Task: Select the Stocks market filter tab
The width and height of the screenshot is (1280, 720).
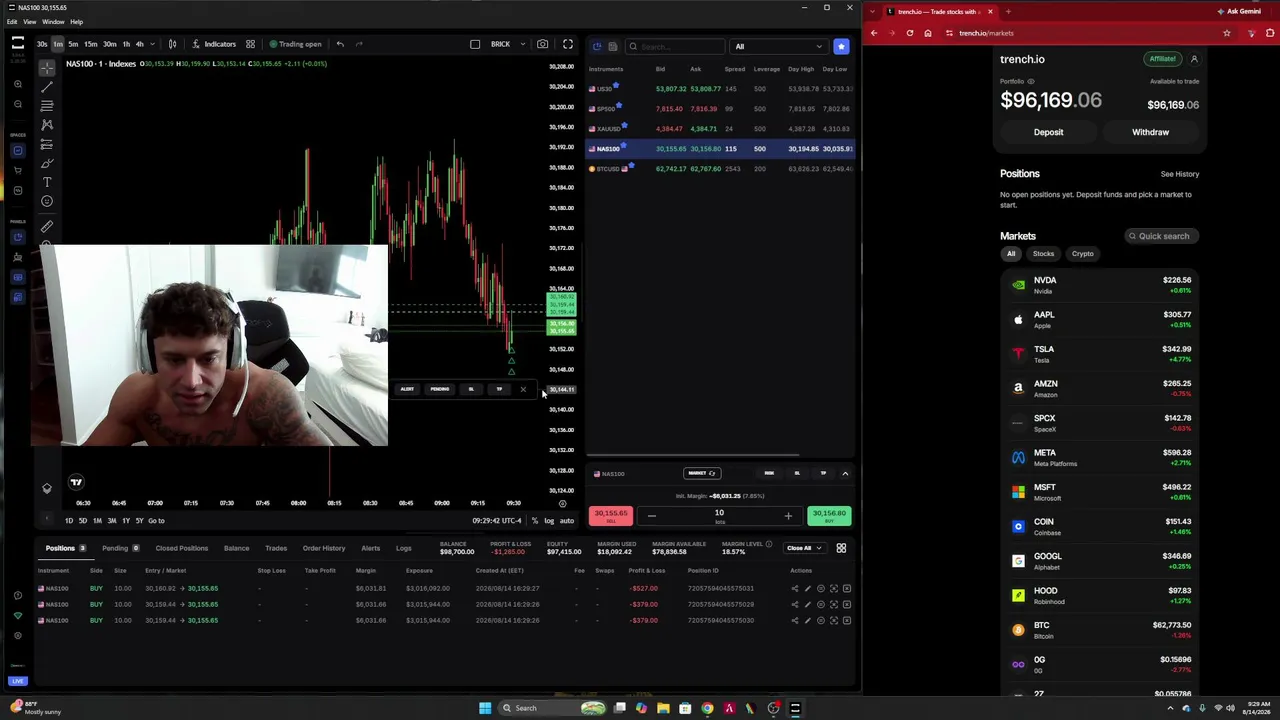Action: coord(1043,254)
